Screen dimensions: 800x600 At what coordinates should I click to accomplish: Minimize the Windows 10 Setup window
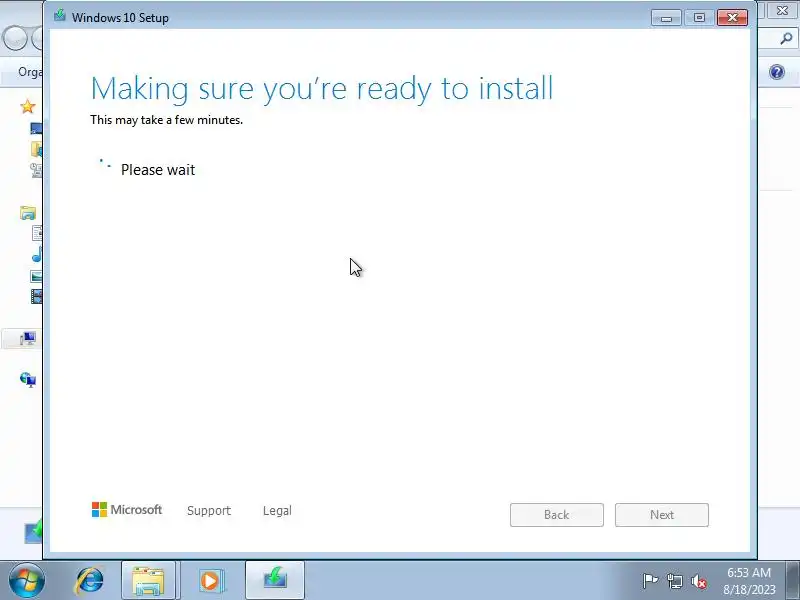point(666,18)
